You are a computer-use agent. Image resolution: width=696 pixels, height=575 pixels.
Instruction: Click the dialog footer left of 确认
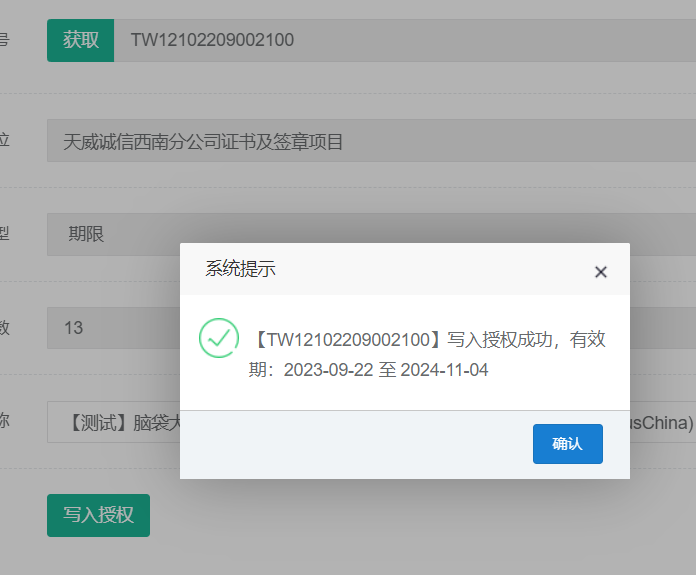(x=350, y=444)
